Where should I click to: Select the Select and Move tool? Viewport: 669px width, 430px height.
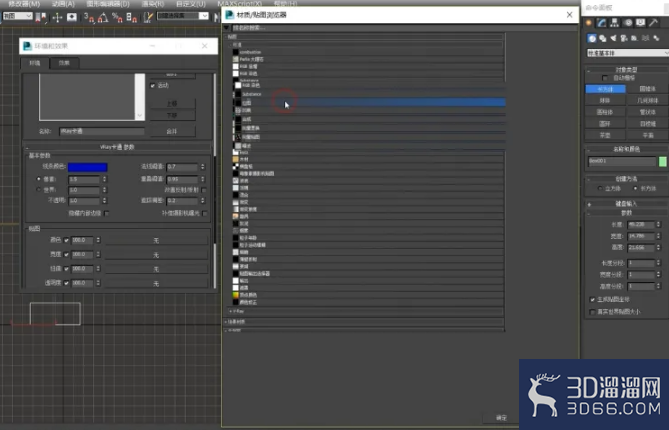(57, 17)
